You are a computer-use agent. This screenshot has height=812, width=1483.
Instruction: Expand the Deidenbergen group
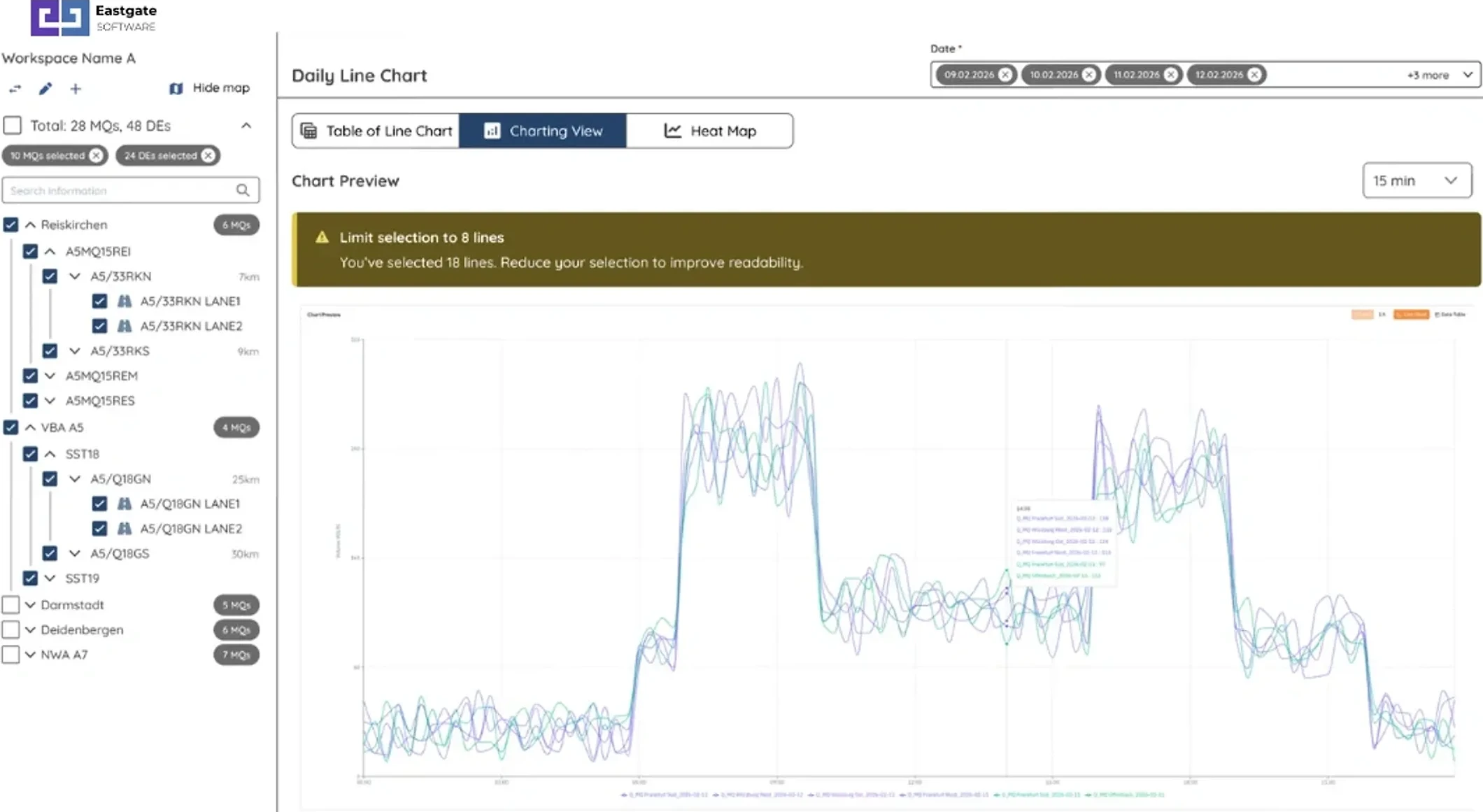[30, 630]
